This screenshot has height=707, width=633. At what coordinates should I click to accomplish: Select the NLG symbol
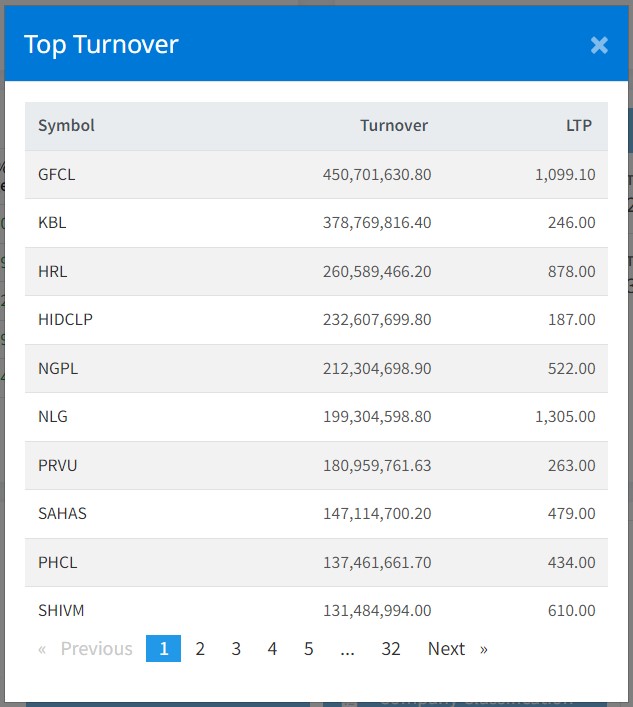coord(53,417)
